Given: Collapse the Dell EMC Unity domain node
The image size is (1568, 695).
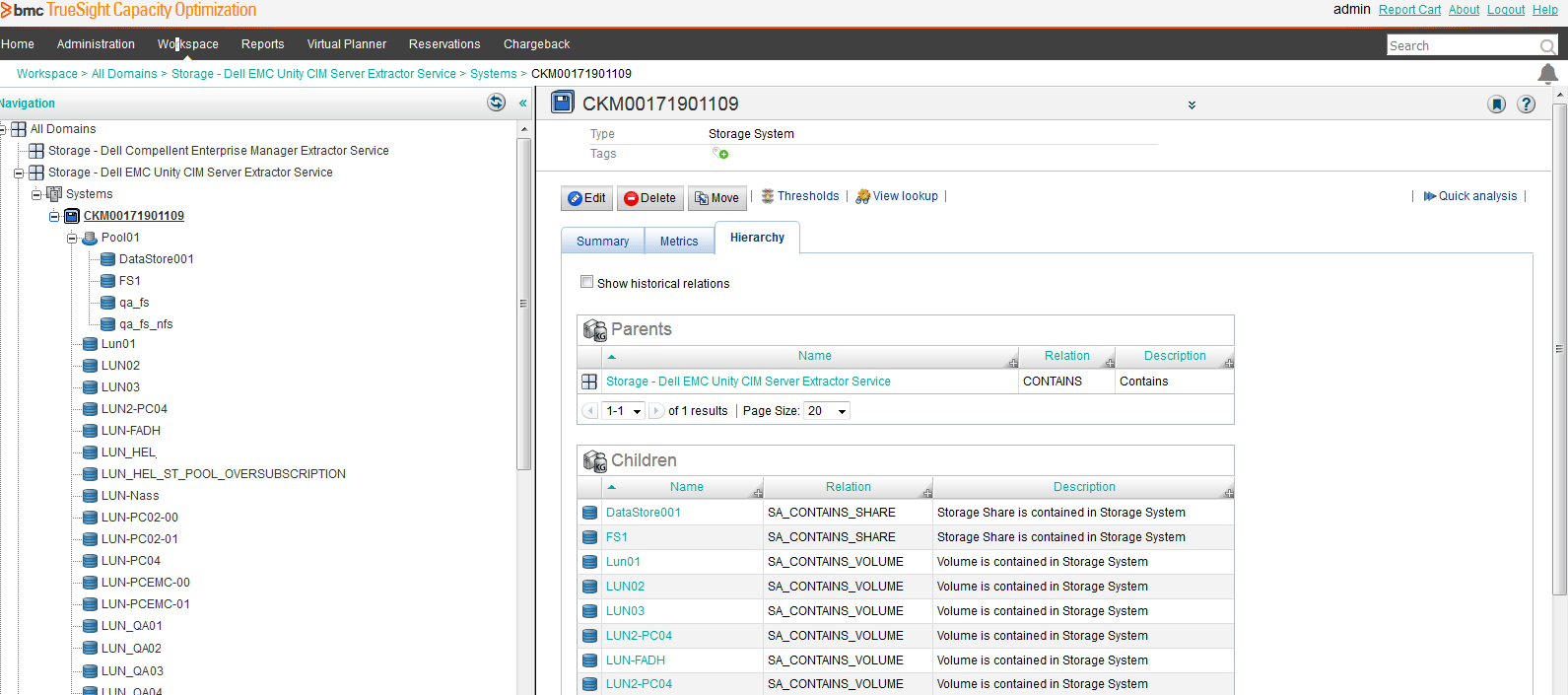Looking at the screenshot, I should pyautogui.click(x=19, y=173).
